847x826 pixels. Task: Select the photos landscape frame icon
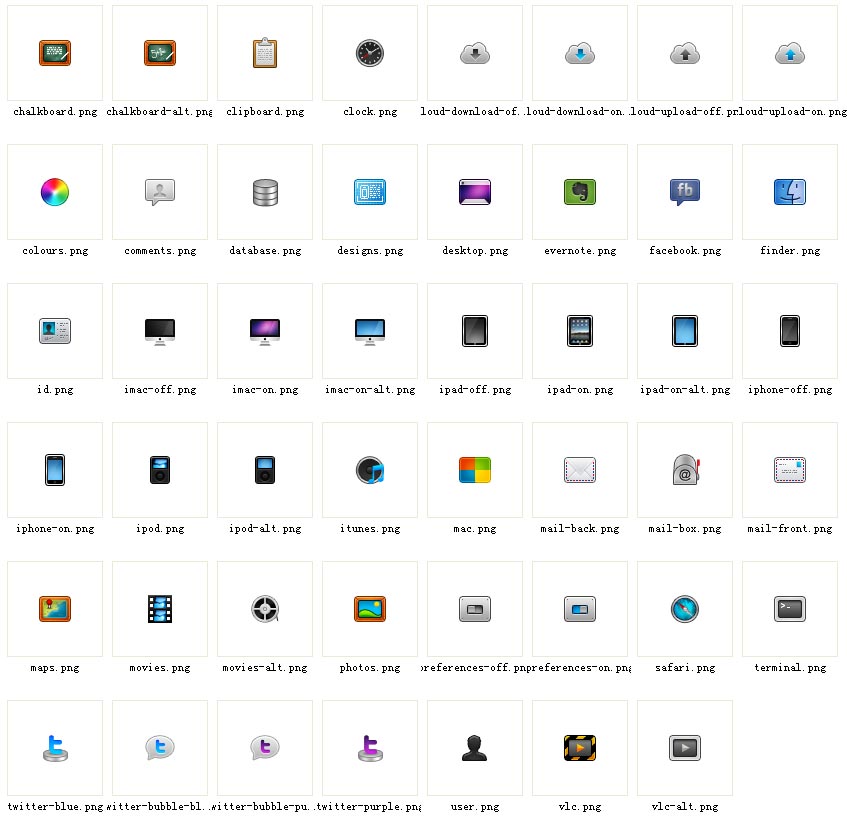[x=370, y=609]
